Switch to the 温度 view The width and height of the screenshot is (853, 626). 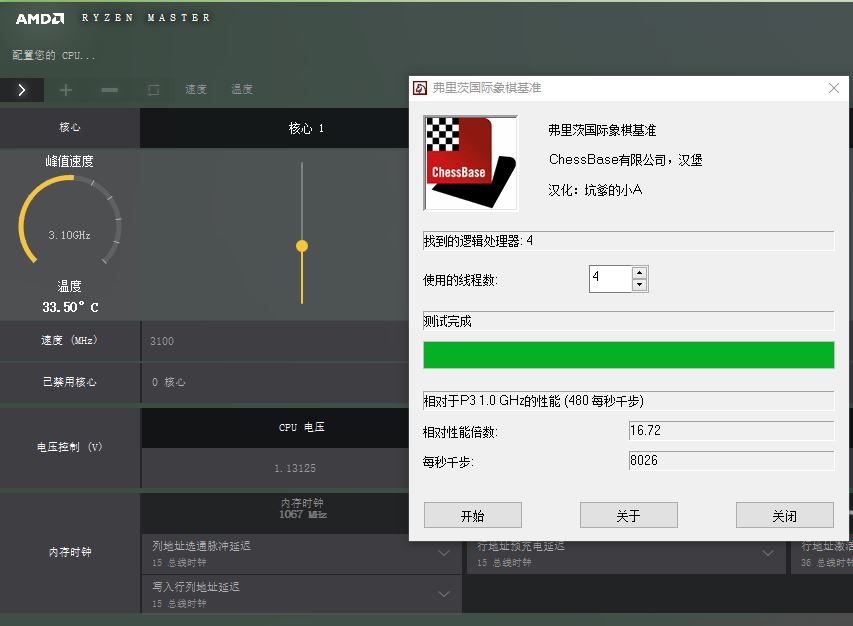pyautogui.click(x=240, y=89)
